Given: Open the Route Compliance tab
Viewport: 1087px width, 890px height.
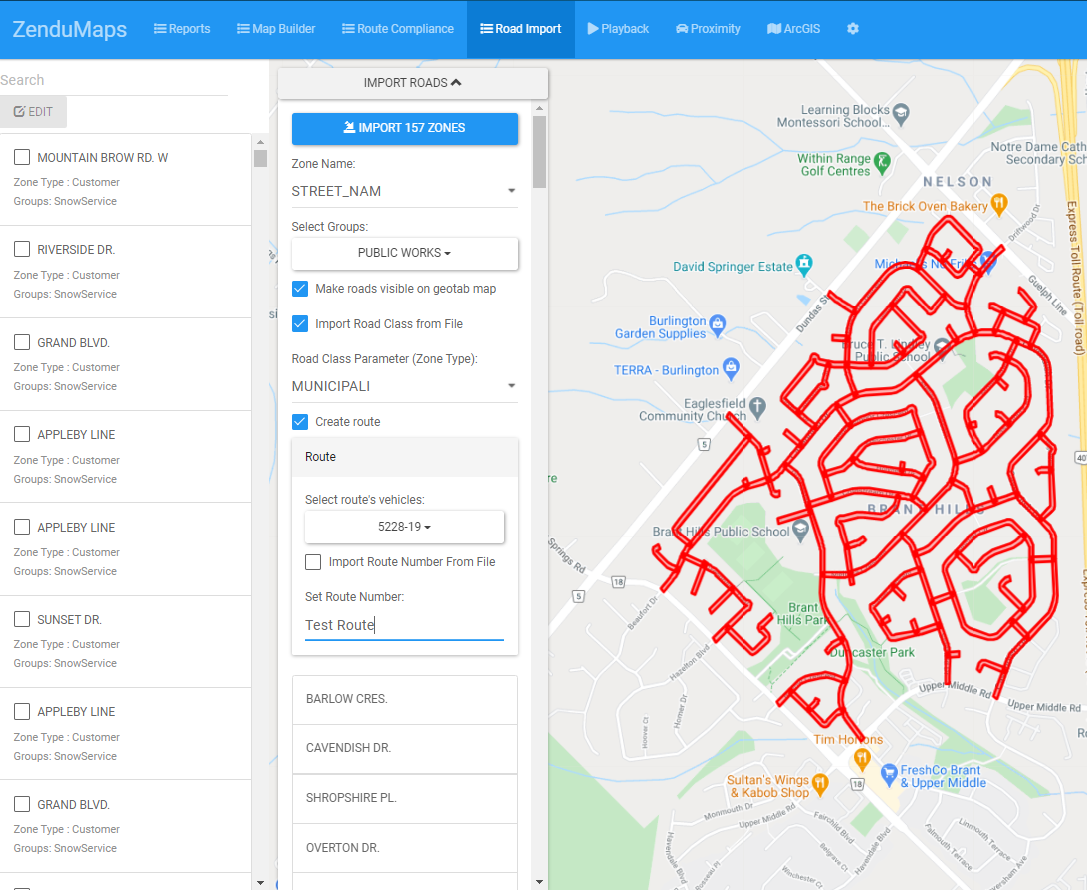Looking at the screenshot, I should click(x=397, y=29).
